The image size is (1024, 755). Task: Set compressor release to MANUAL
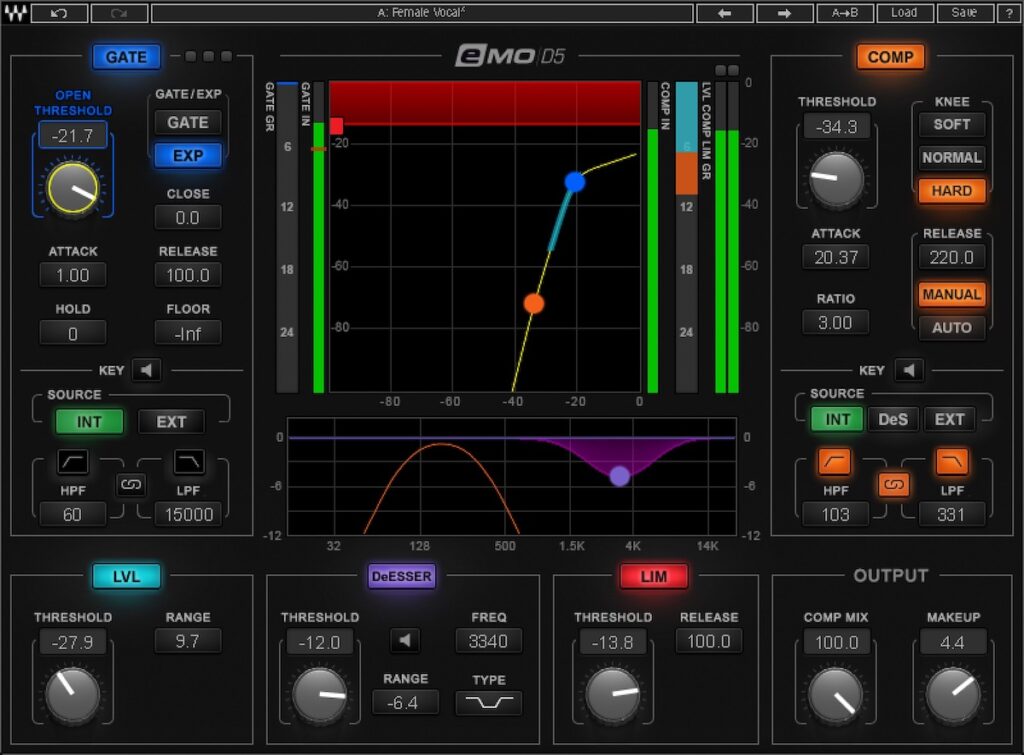(x=952, y=295)
